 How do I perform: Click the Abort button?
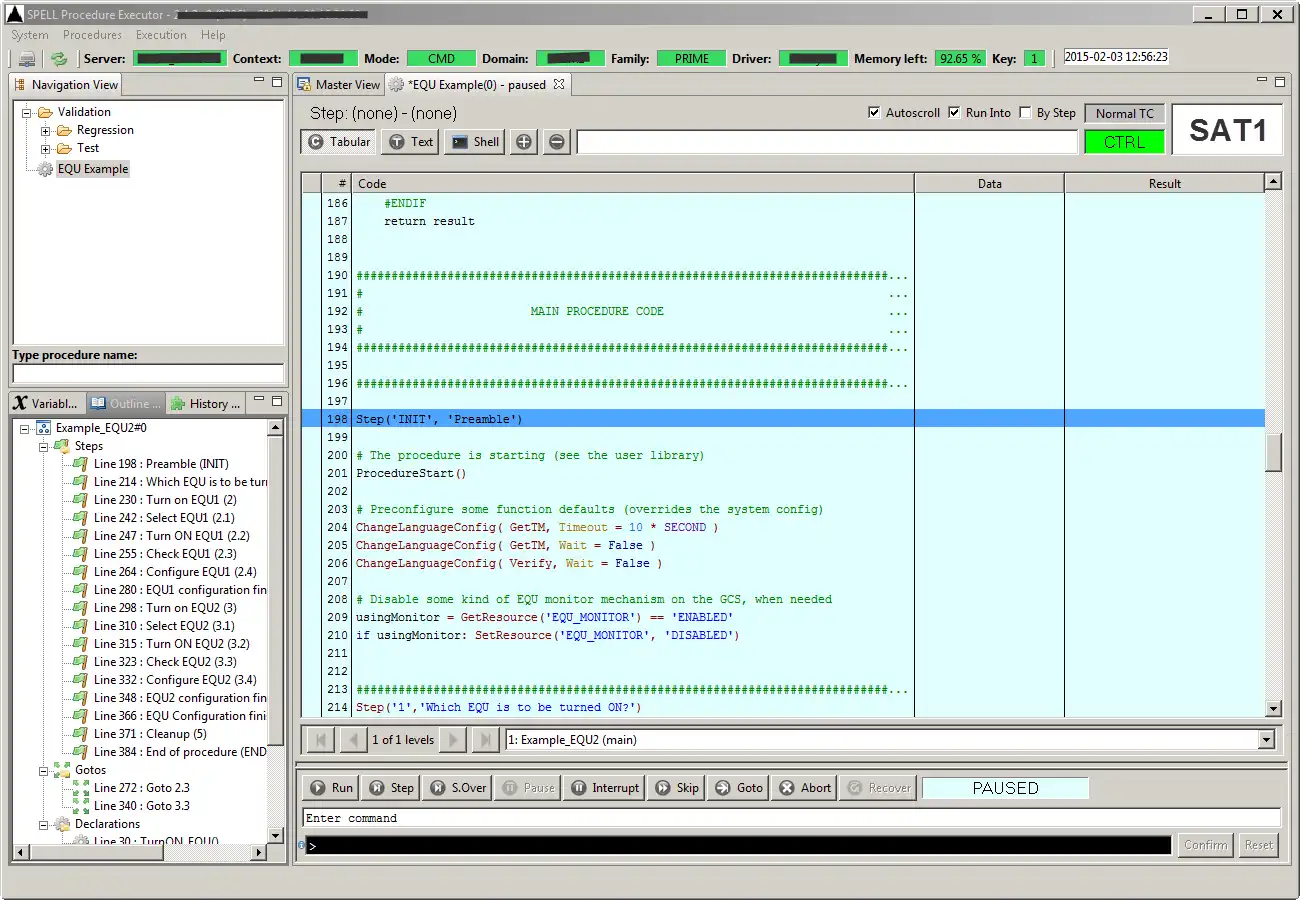click(805, 788)
